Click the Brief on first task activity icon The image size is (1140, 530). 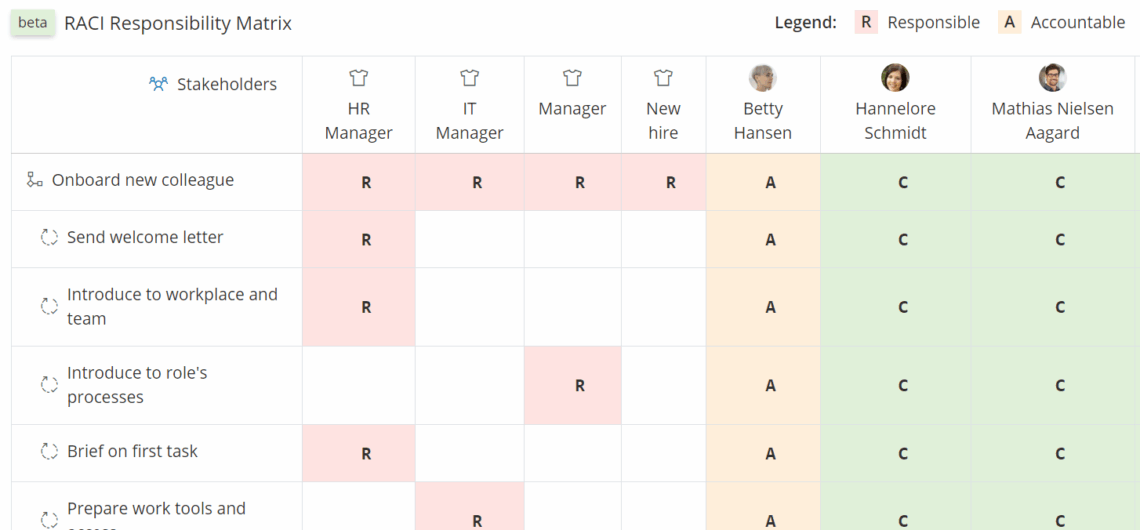49,451
